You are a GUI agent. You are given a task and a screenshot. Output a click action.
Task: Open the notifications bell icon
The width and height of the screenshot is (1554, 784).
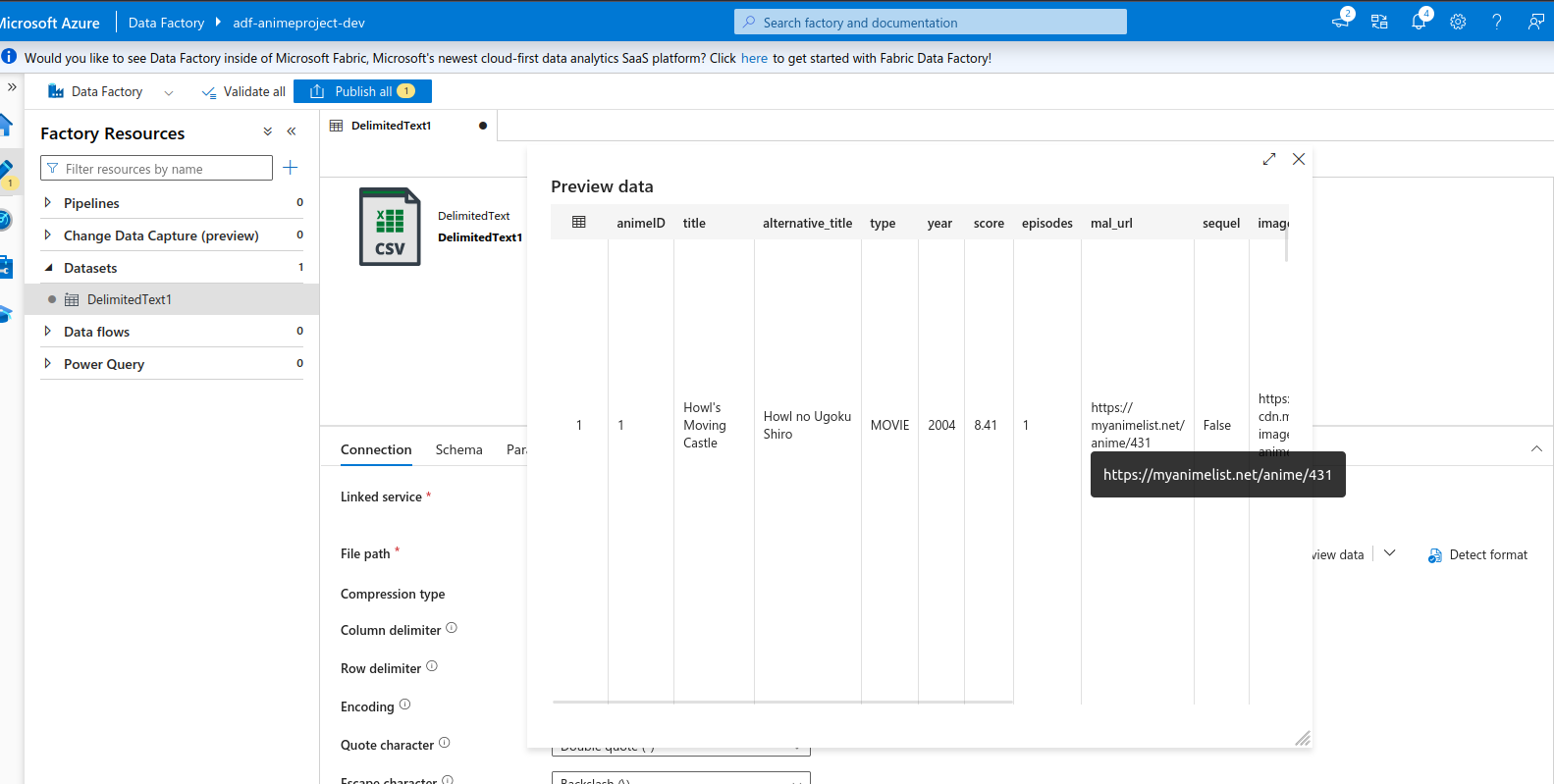1419,22
